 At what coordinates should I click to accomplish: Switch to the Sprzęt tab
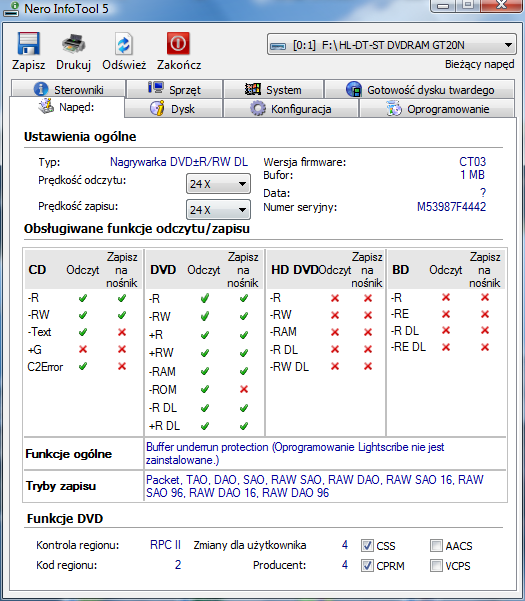175,89
